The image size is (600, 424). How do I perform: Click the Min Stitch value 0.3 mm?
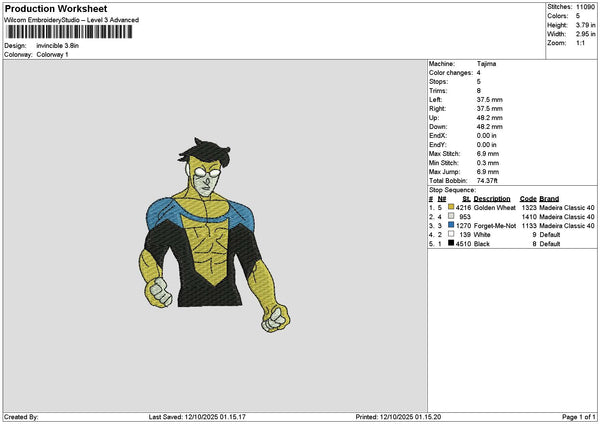tap(488, 163)
